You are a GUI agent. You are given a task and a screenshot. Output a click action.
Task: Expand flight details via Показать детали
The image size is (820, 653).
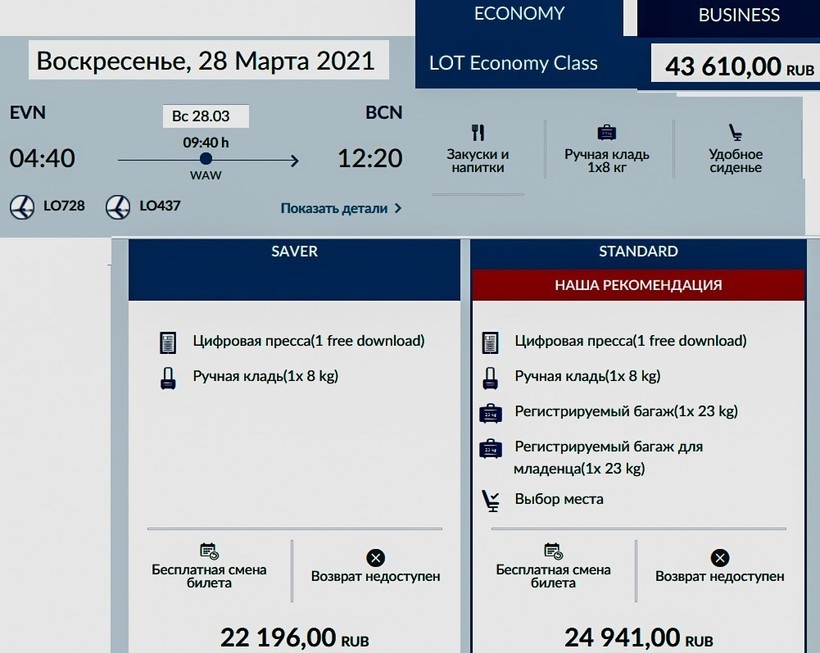pyautogui.click(x=341, y=209)
